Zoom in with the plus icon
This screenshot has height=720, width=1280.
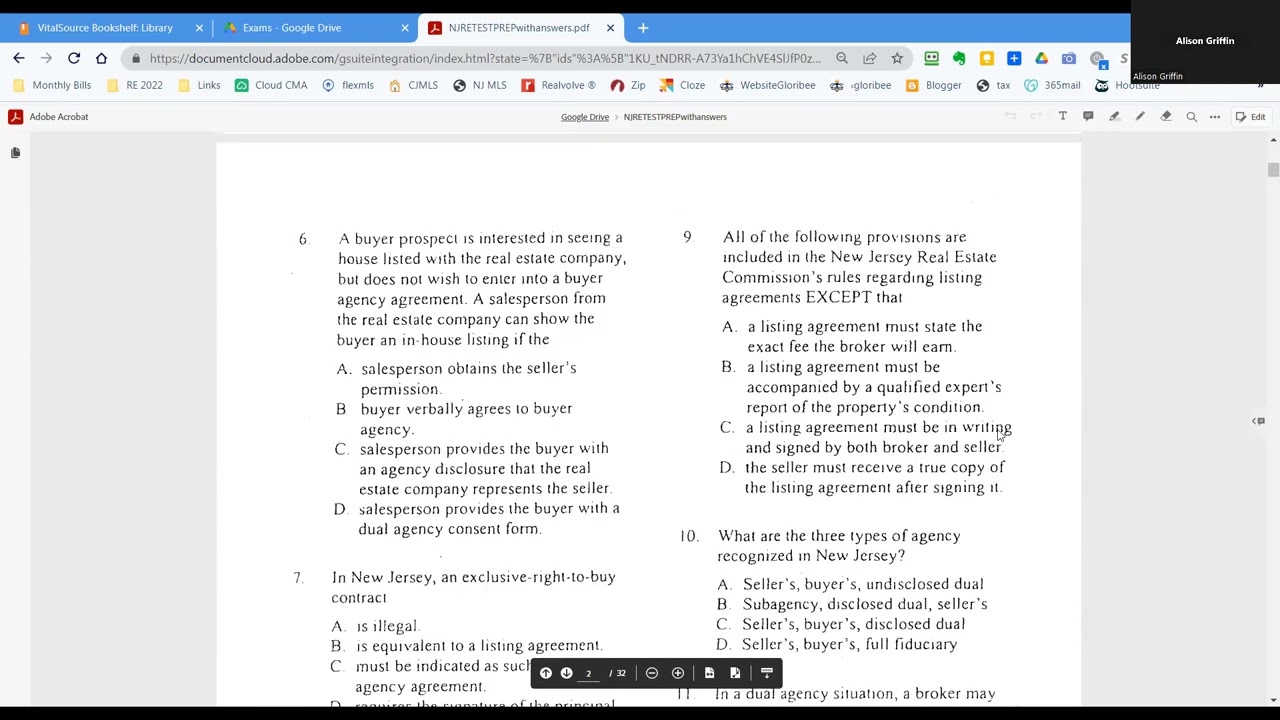[678, 673]
